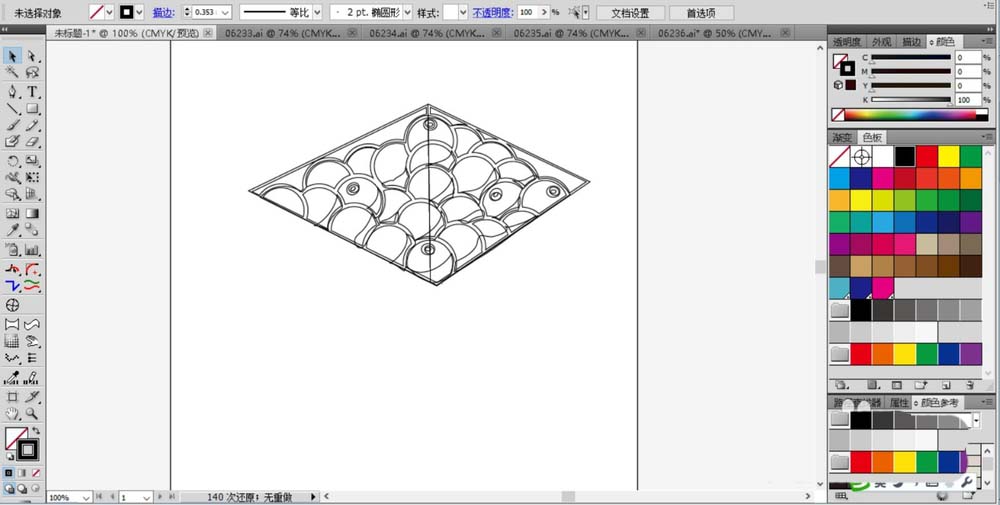The width and height of the screenshot is (1000, 505).
Task: Choose the Hand tool
Action: (x=13, y=413)
